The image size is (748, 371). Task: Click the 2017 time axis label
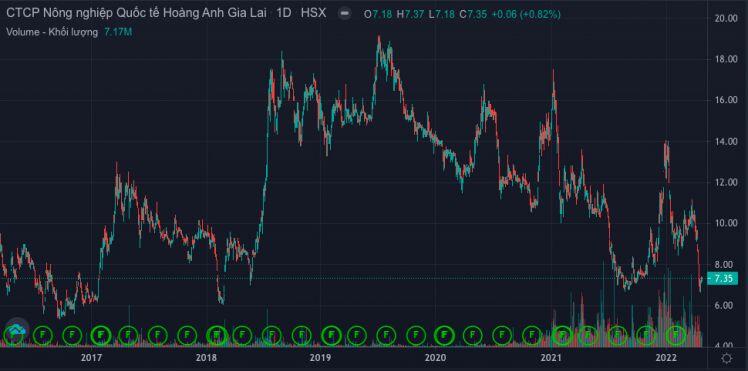(x=91, y=357)
